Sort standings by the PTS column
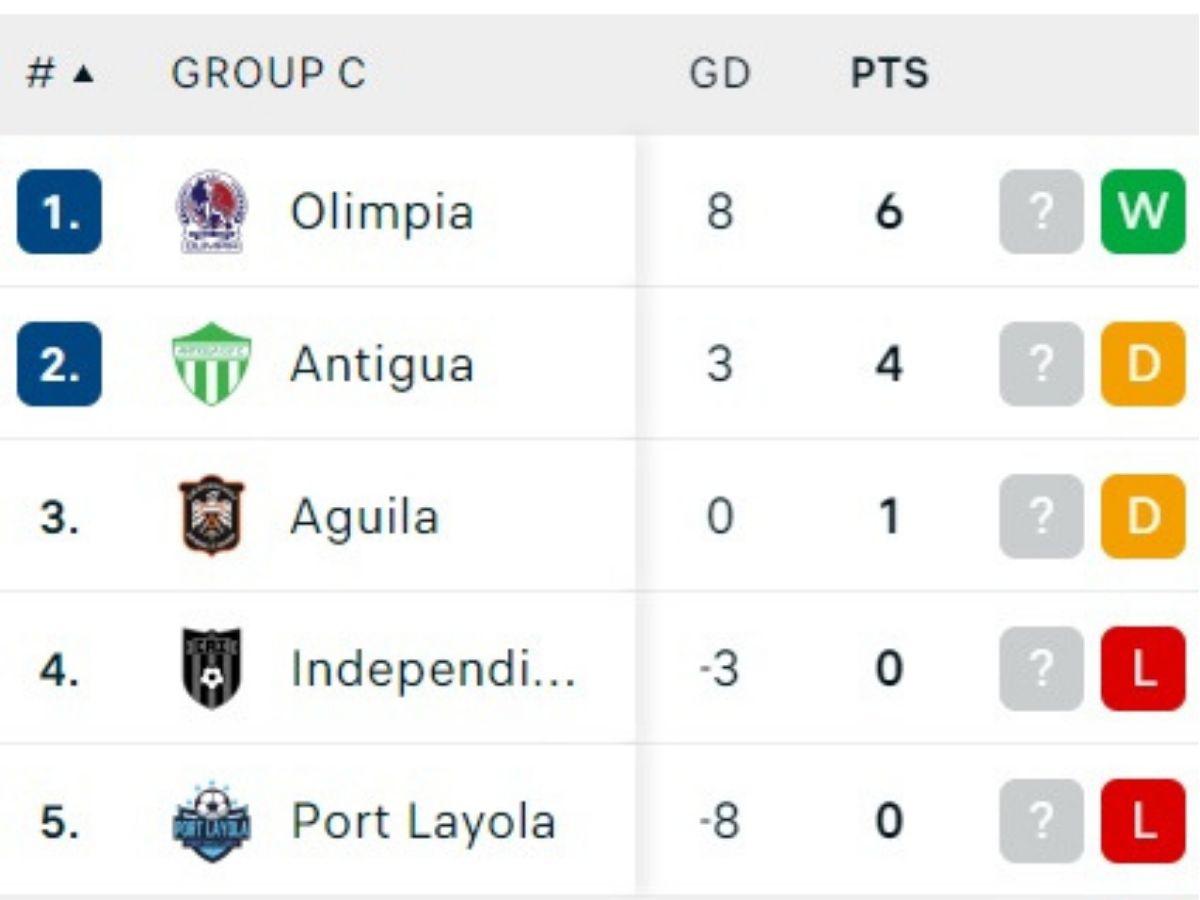The image size is (1200, 900). pos(889,74)
